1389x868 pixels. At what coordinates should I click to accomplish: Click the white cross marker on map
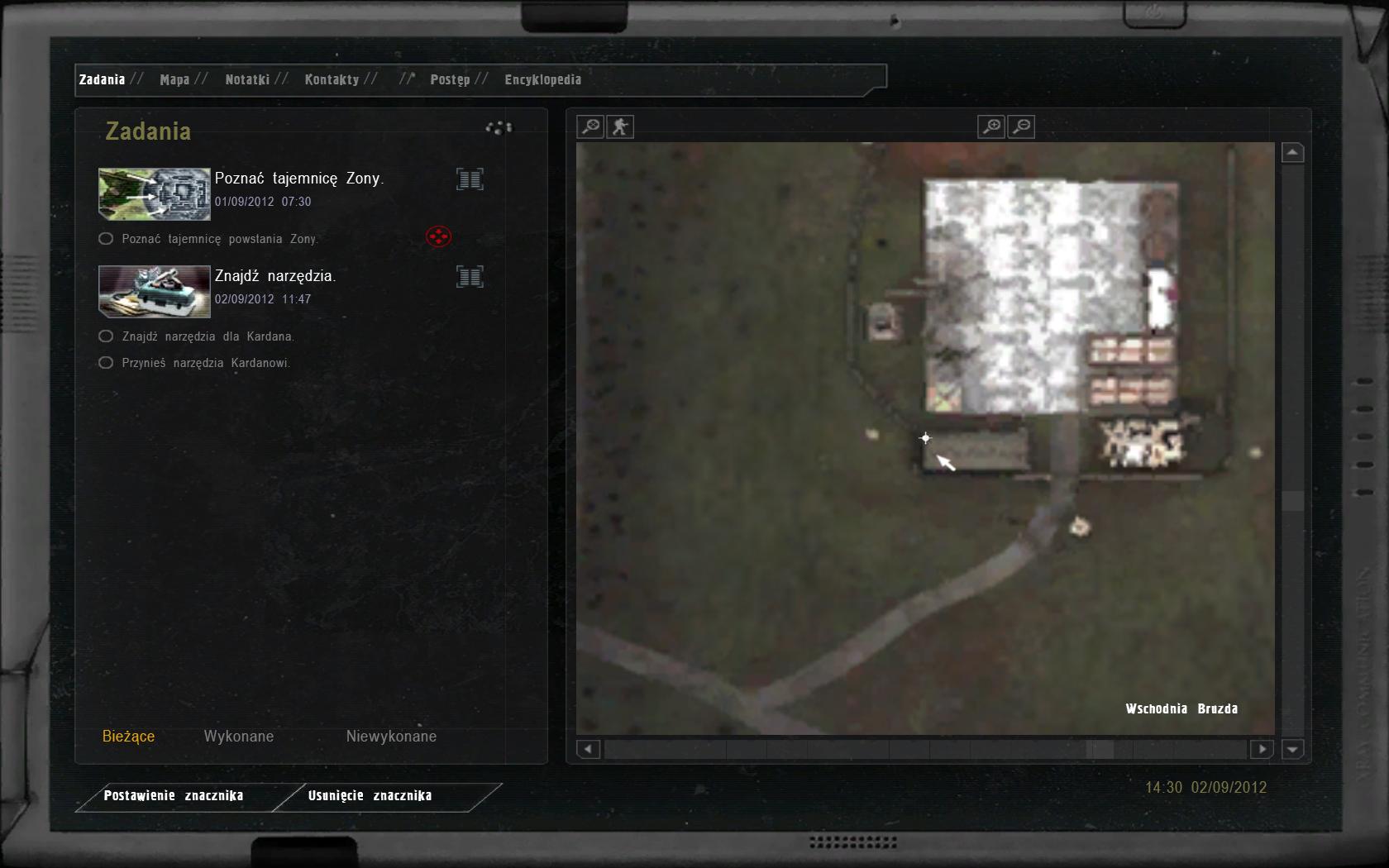[925, 438]
